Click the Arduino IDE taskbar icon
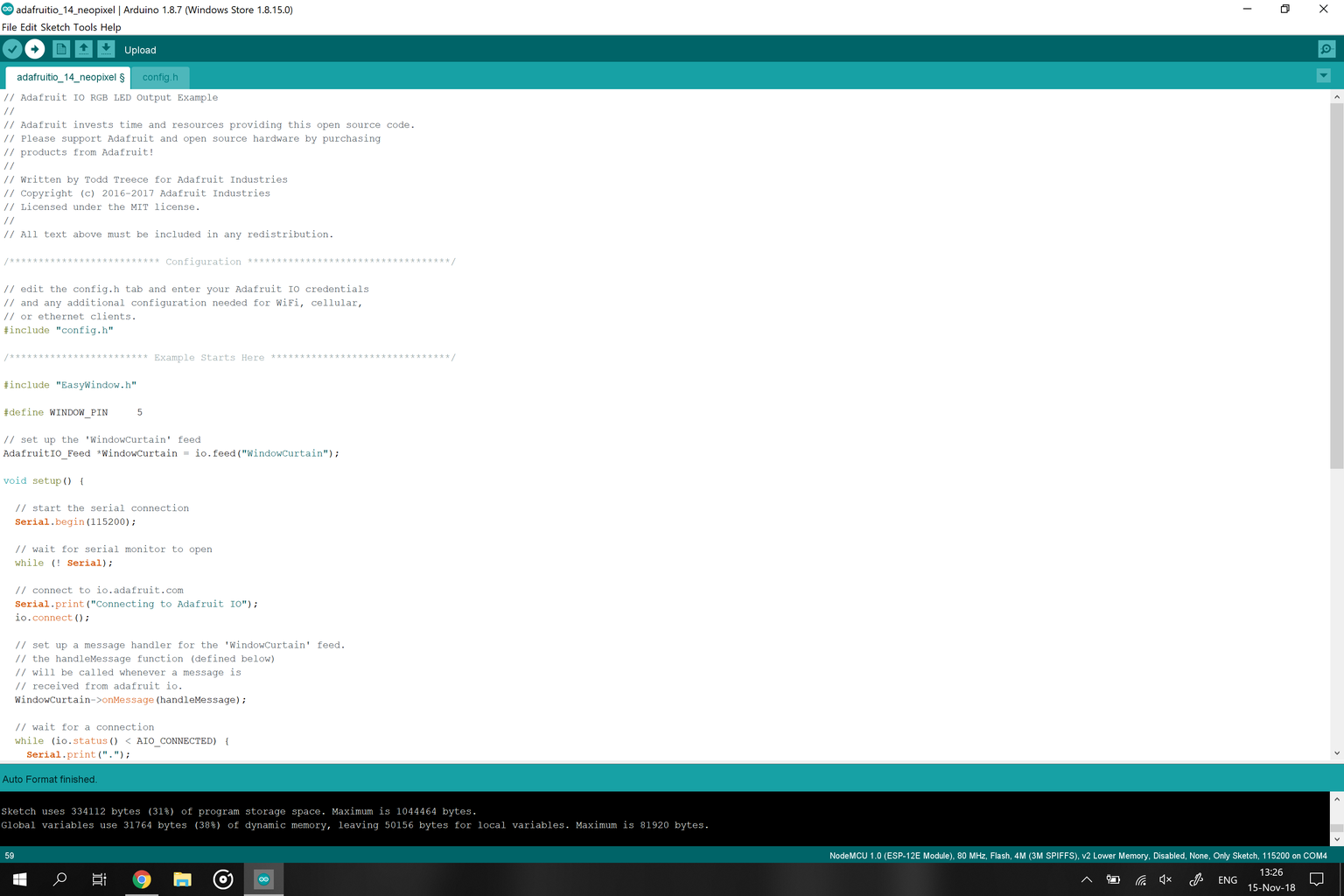1344x896 pixels. [263, 879]
